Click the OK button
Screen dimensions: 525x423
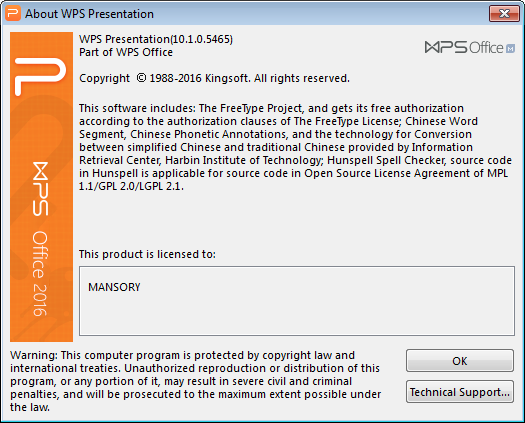460,361
